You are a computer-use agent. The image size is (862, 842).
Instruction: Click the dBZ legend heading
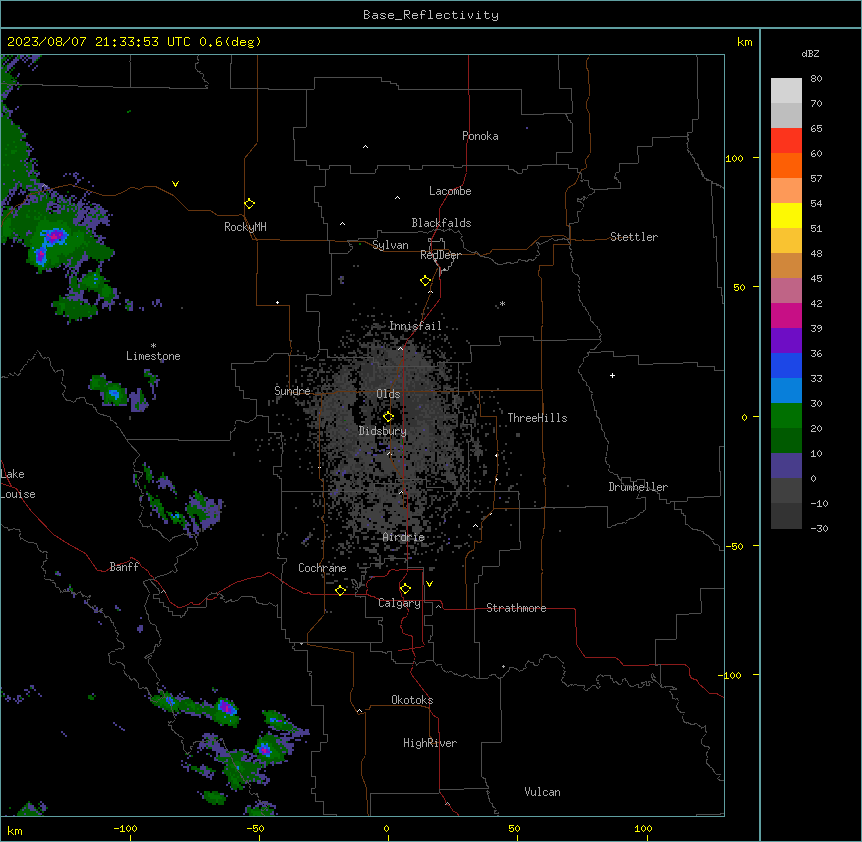coord(810,53)
